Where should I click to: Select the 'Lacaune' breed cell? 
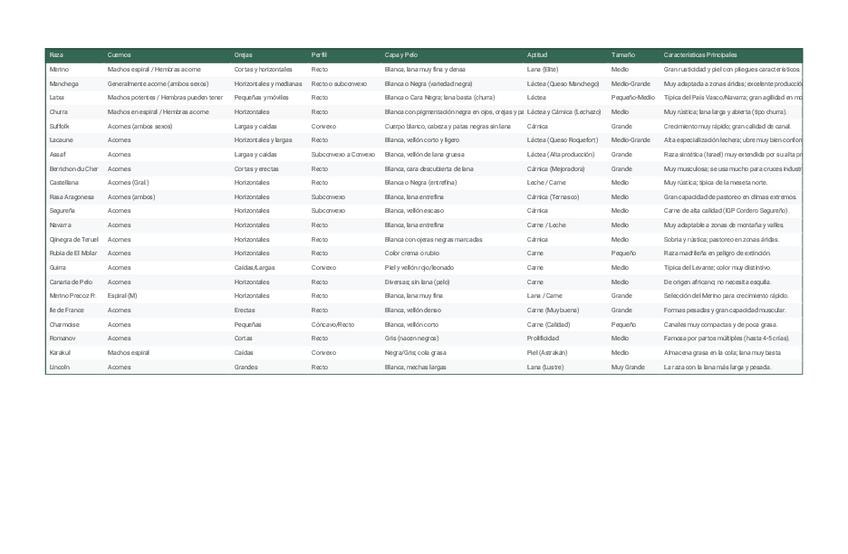(61, 141)
